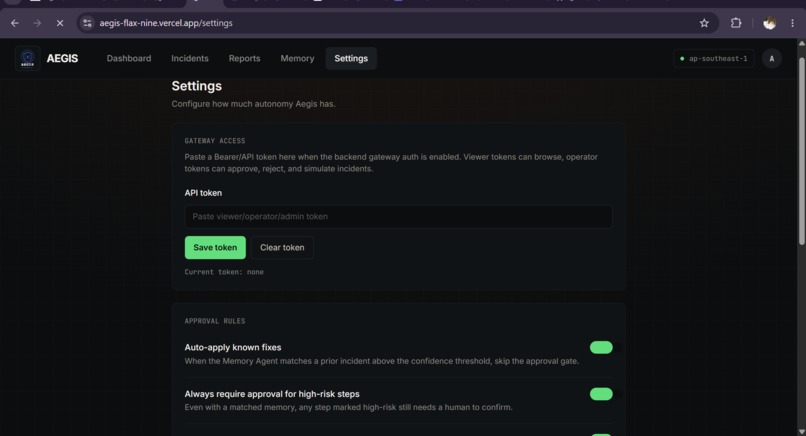Switch to Incidents tab
This screenshot has width=806, height=436.
pyautogui.click(x=190, y=59)
